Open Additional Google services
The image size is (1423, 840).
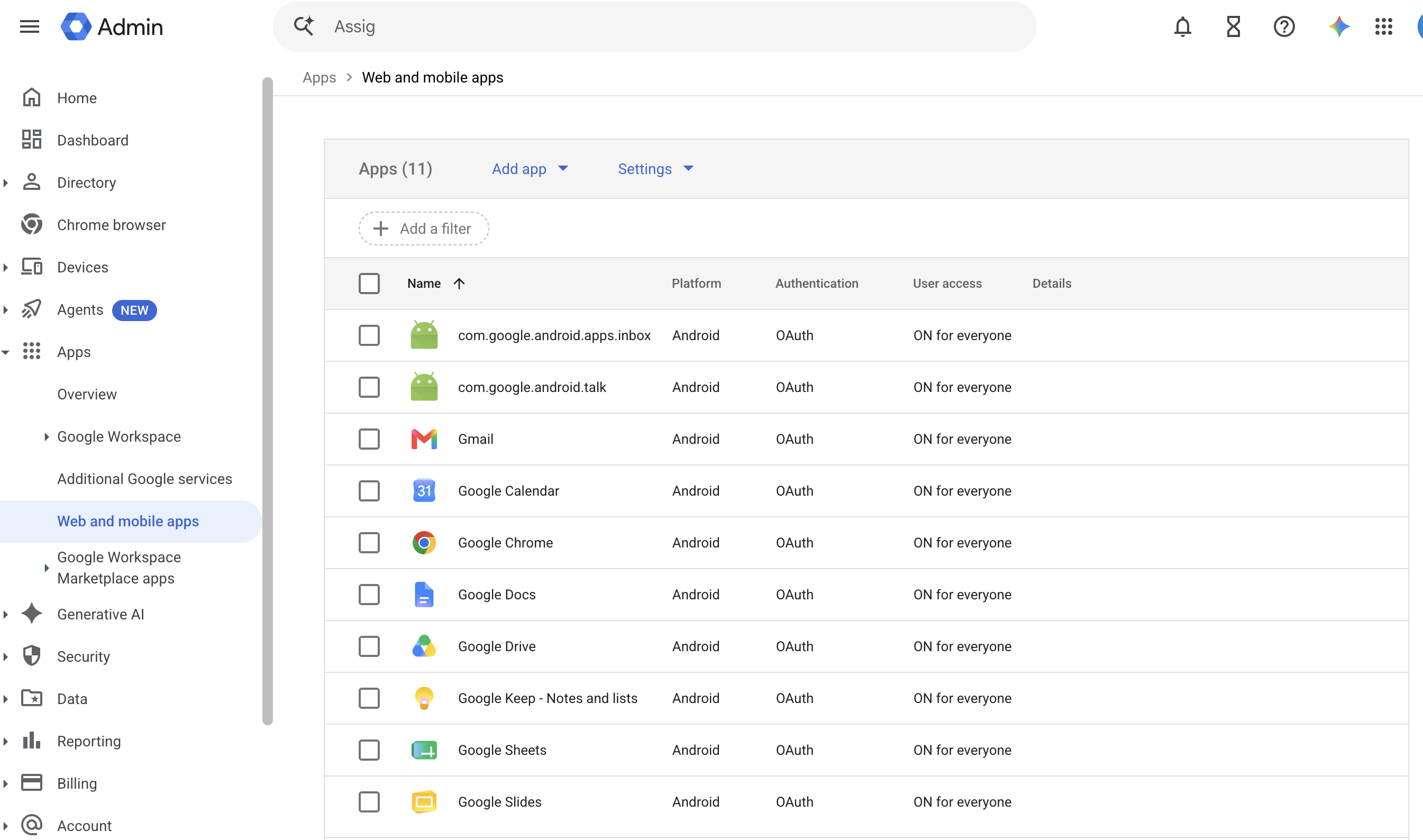click(x=145, y=479)
